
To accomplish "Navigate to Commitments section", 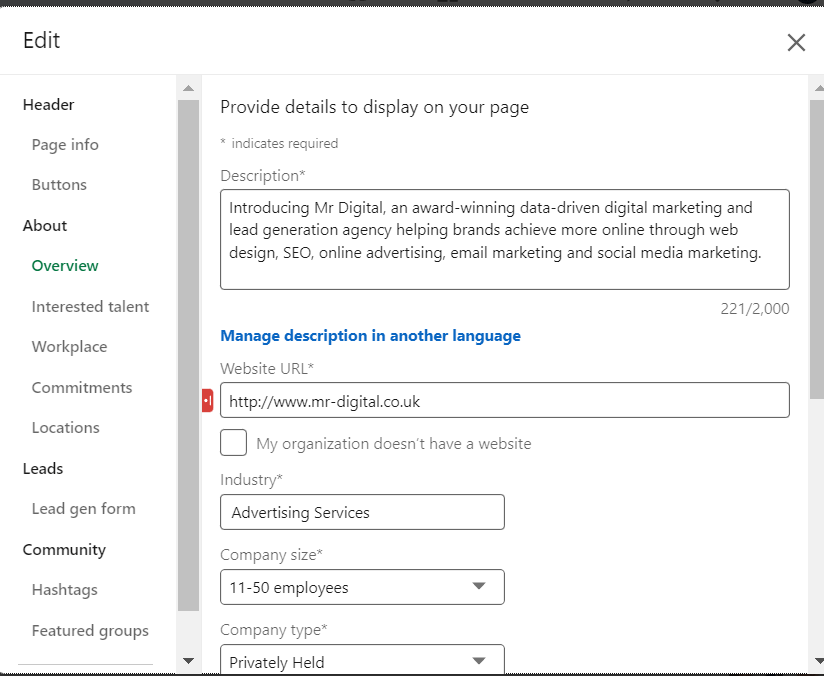I will [82, 388].
